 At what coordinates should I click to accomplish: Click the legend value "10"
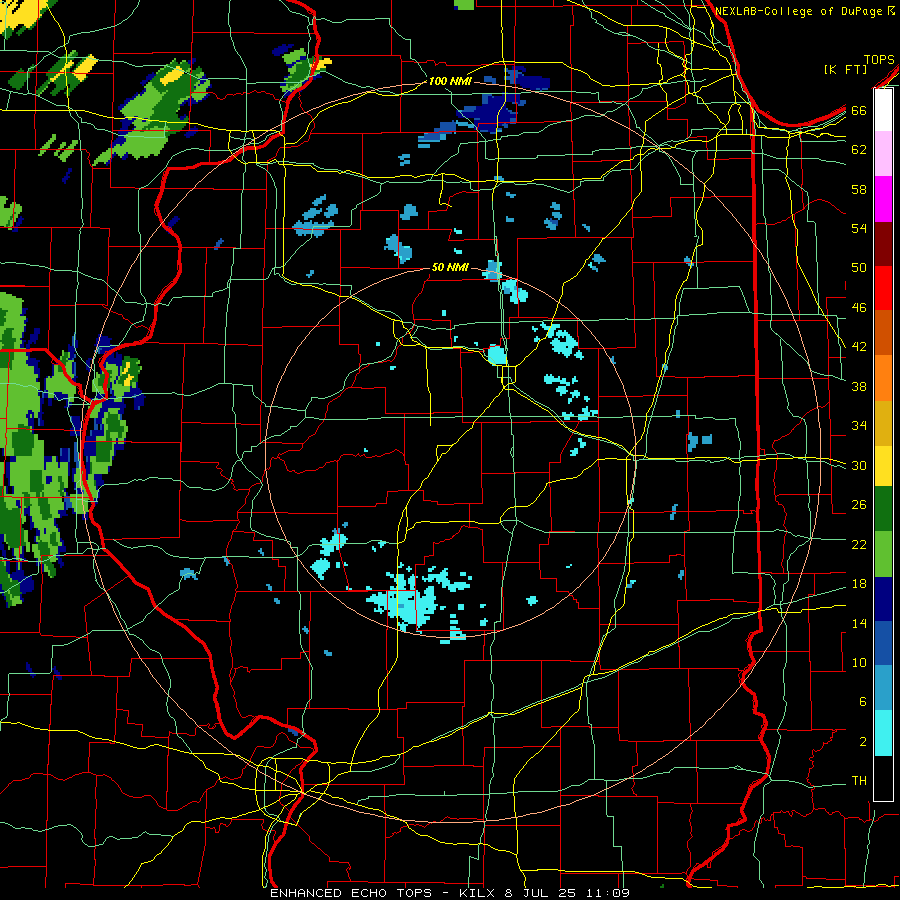coord(859,662)
